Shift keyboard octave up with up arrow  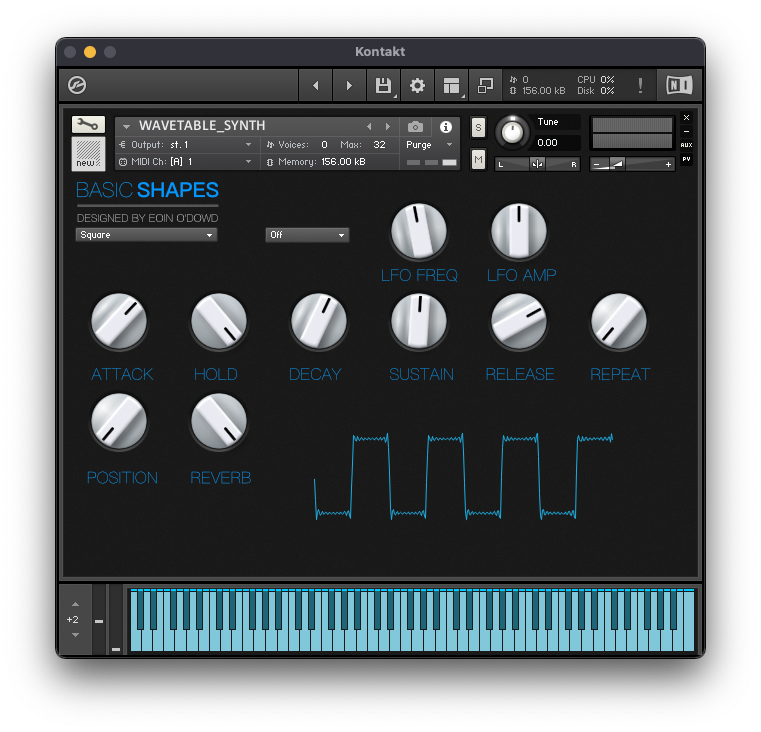coord(75,604)
